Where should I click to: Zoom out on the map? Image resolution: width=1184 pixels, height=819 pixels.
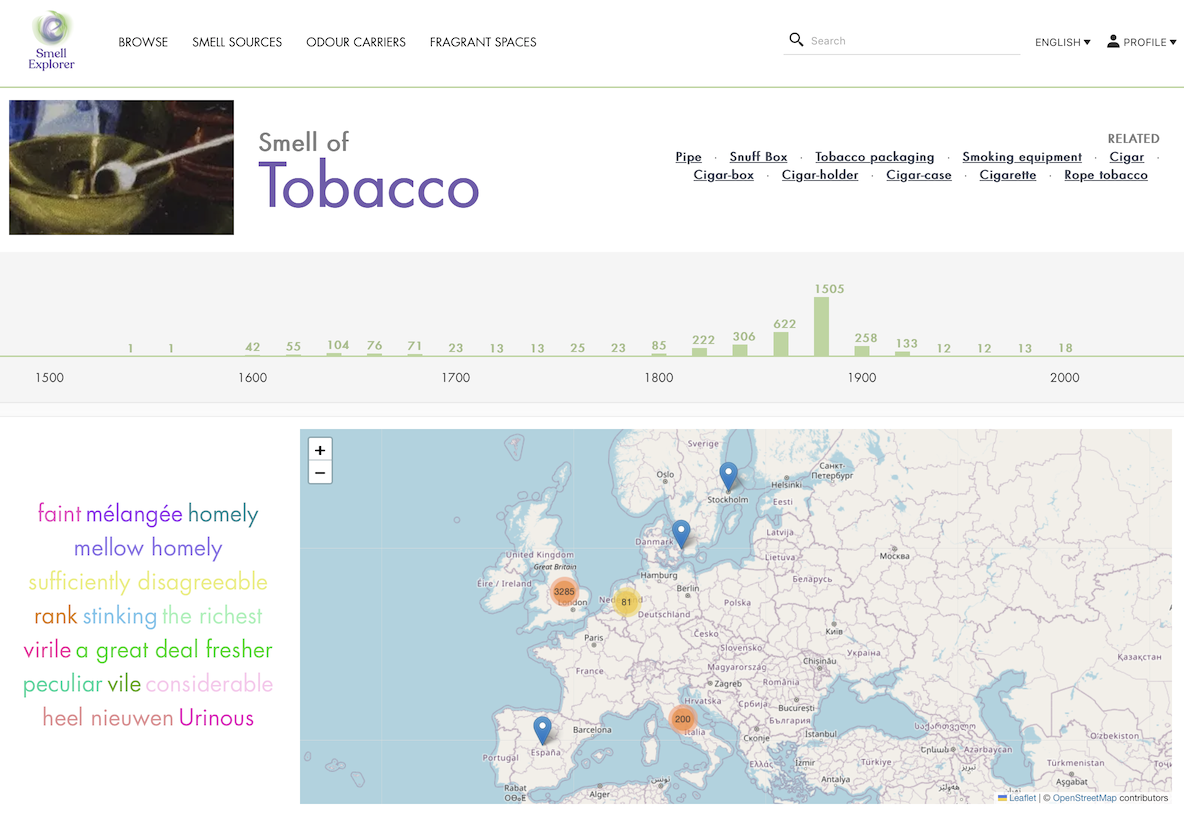coord(320,473)
